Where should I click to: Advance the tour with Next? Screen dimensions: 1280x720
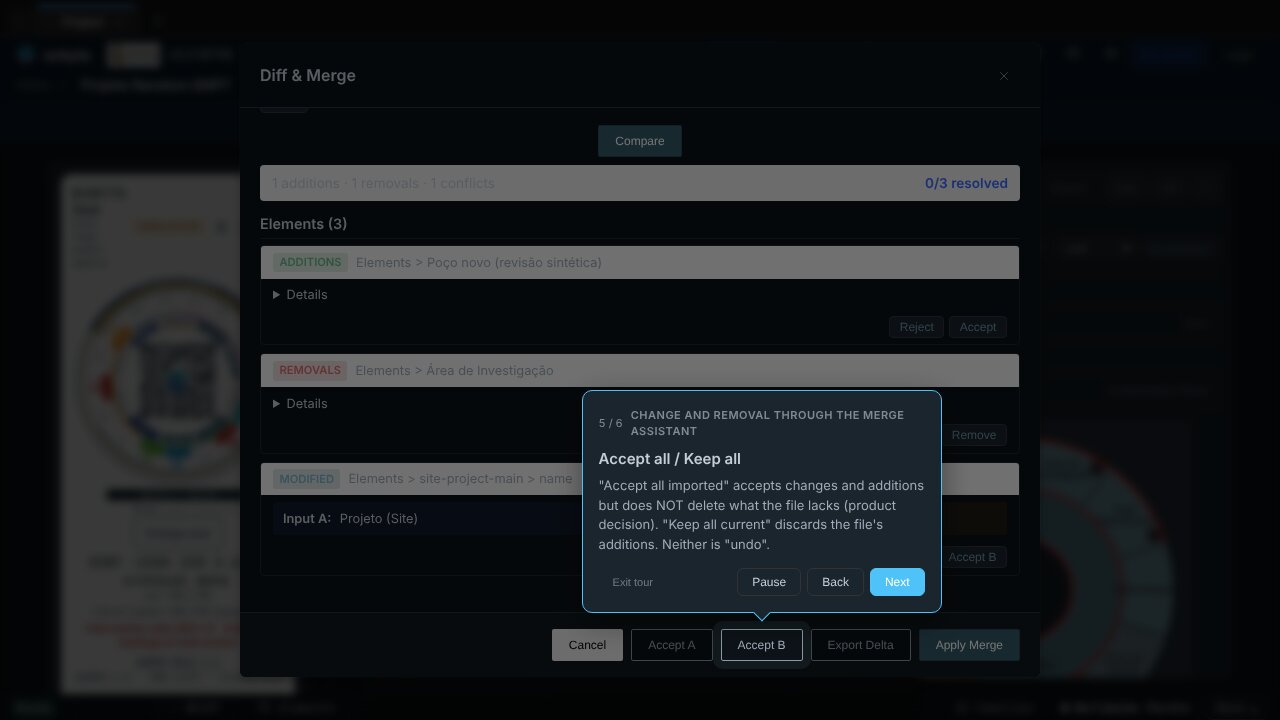(x=897, y=582)
